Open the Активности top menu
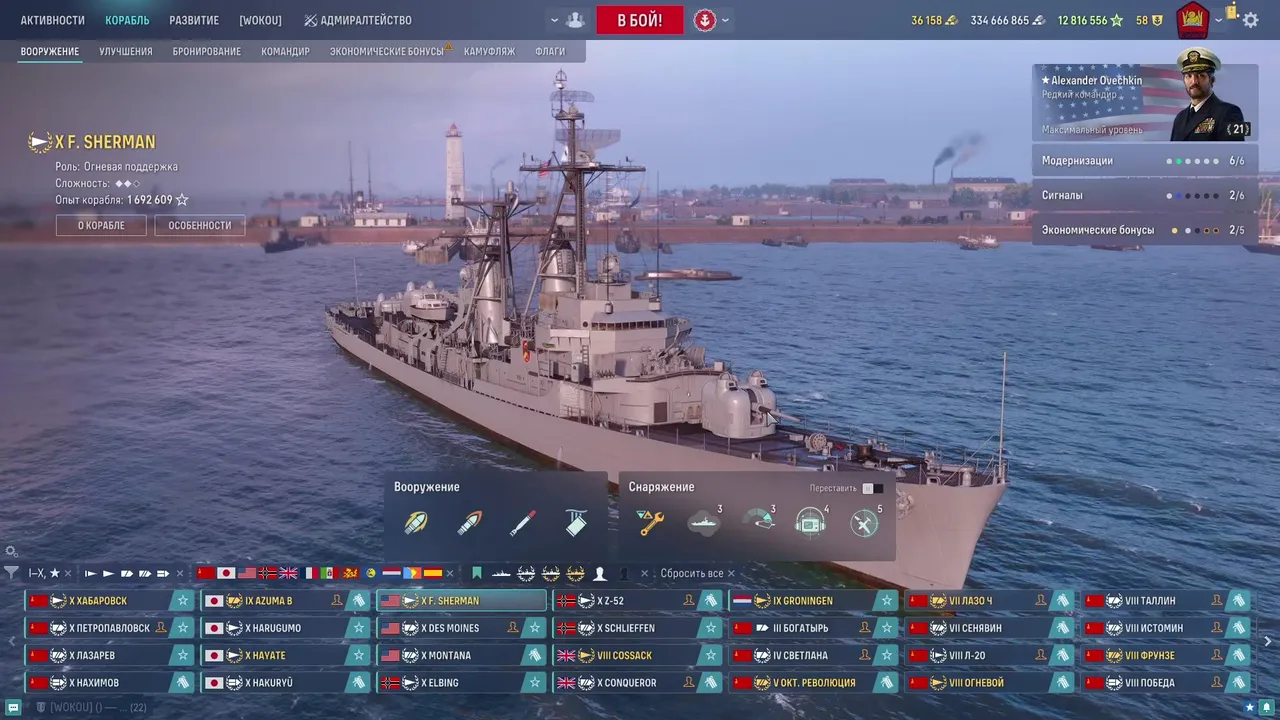 pos(53,20)
